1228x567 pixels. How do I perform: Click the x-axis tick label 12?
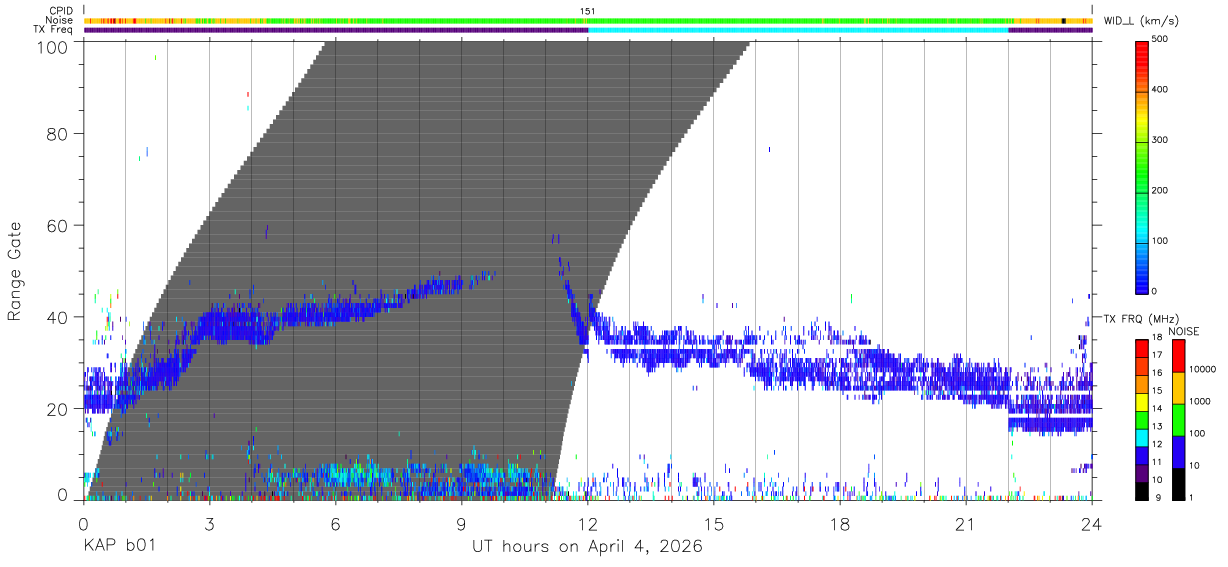588,524
